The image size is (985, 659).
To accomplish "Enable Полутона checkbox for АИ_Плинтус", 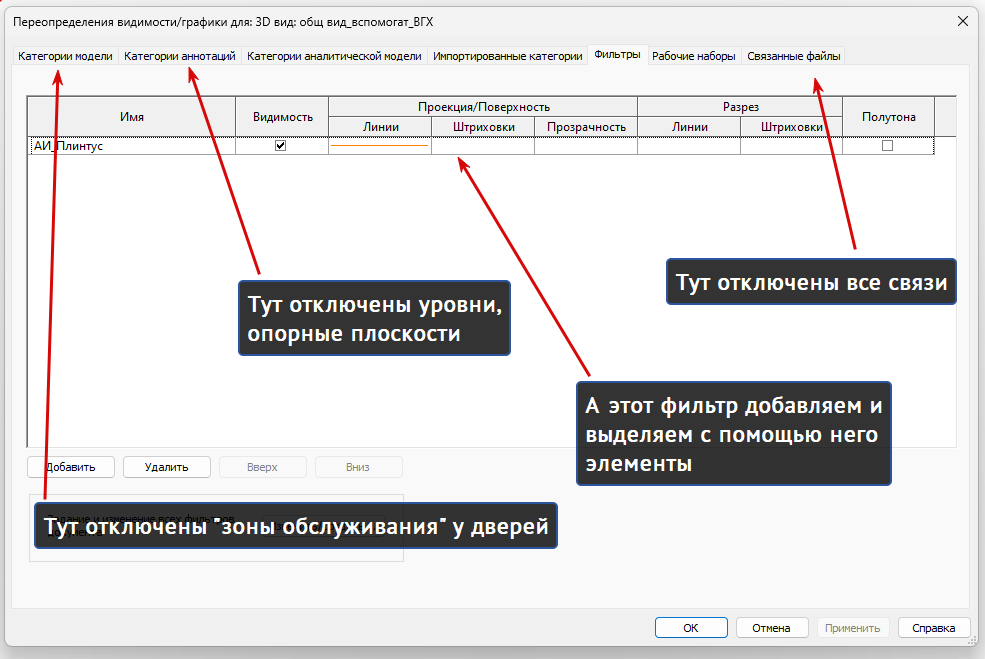I will [x=888, y=146].
